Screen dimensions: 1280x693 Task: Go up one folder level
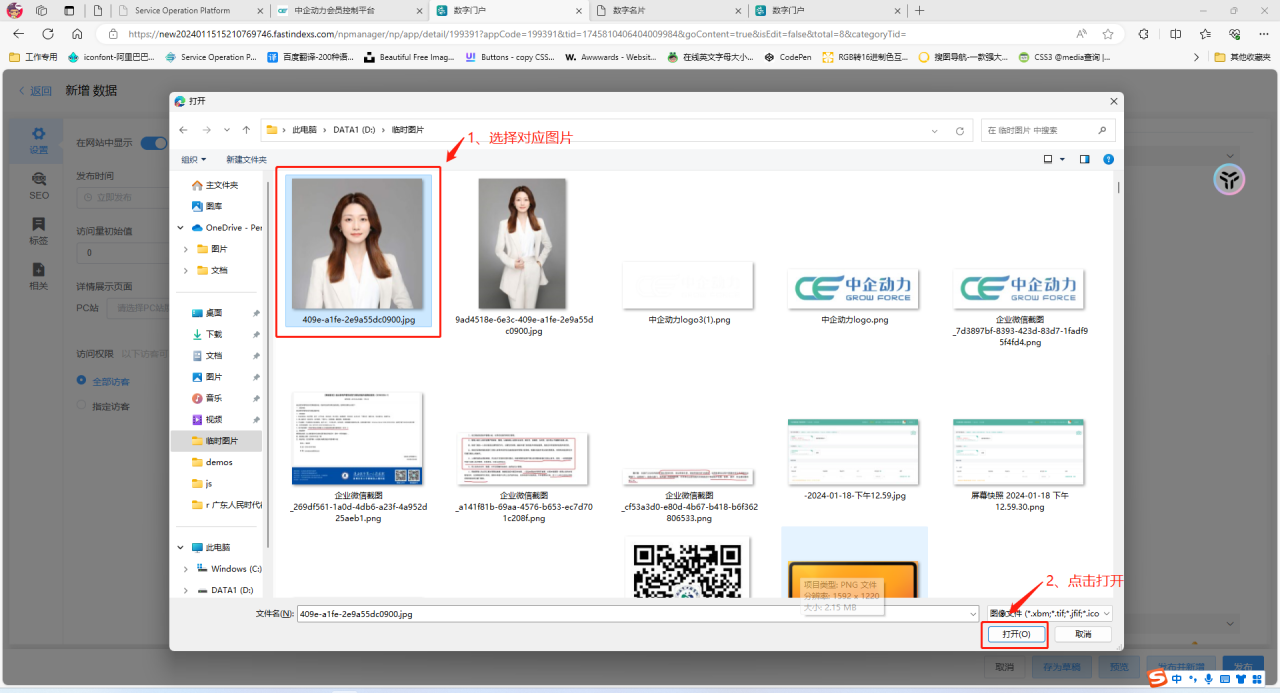tap(246, 130)
